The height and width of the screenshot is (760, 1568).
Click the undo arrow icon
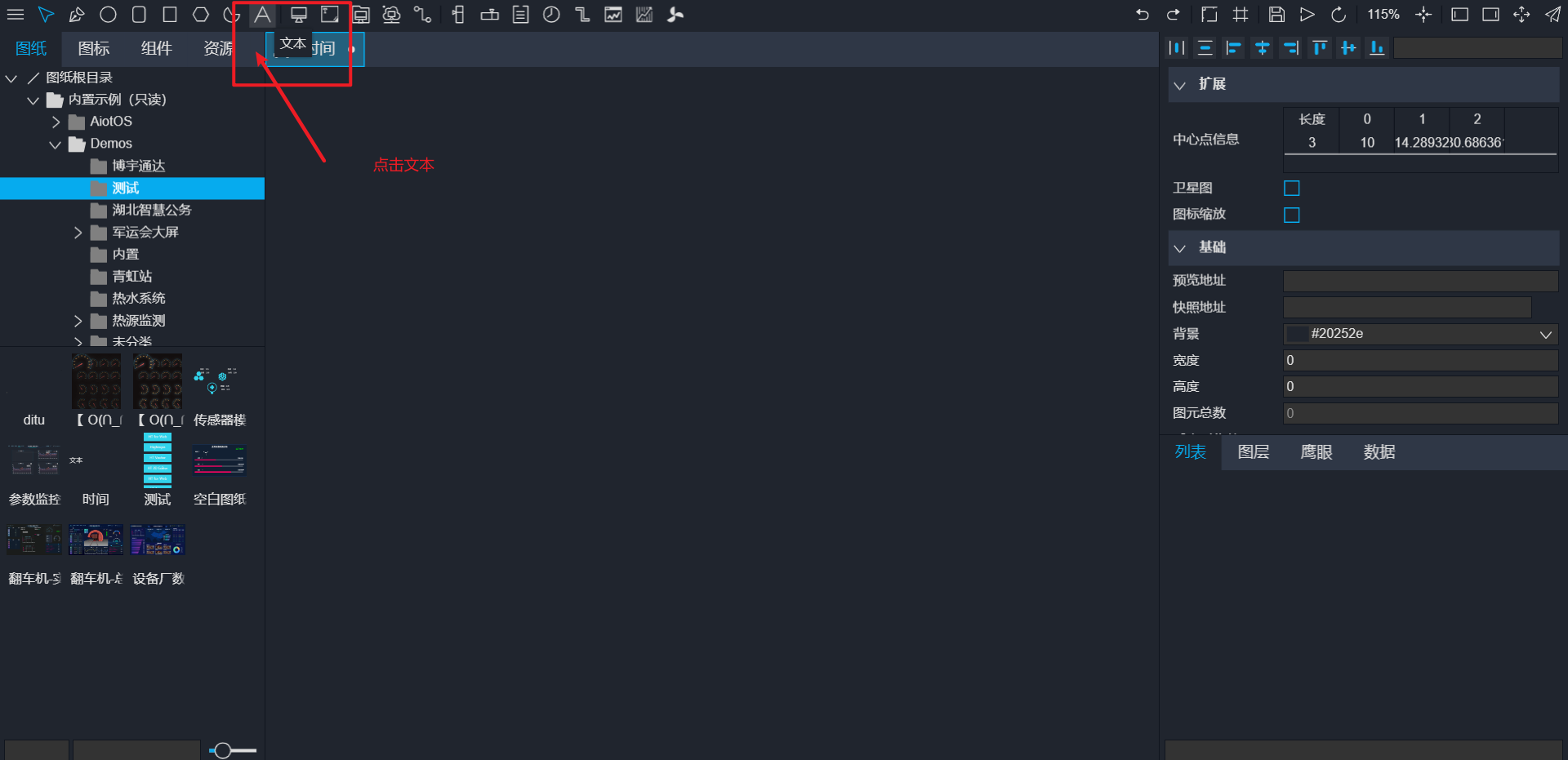tap(1142, 15)
